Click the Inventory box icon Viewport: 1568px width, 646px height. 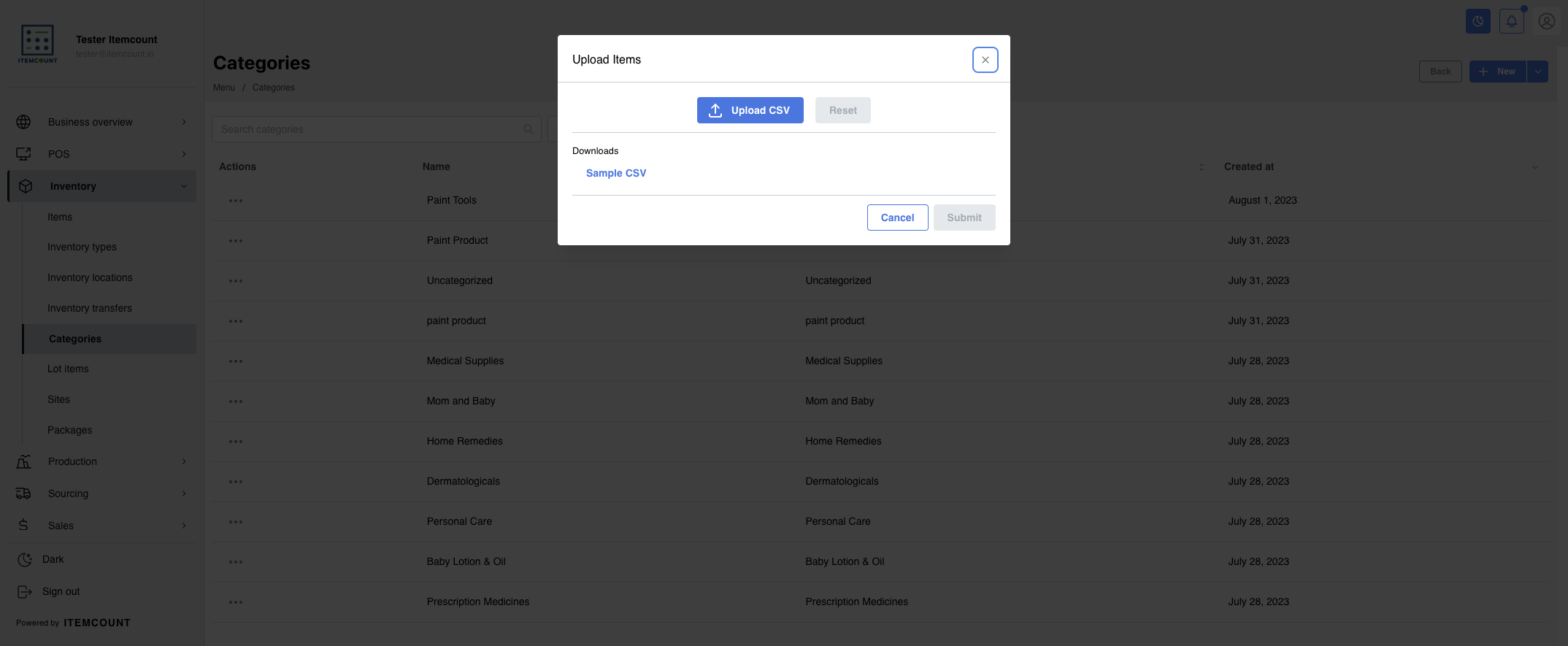click(x=26, y=186)
